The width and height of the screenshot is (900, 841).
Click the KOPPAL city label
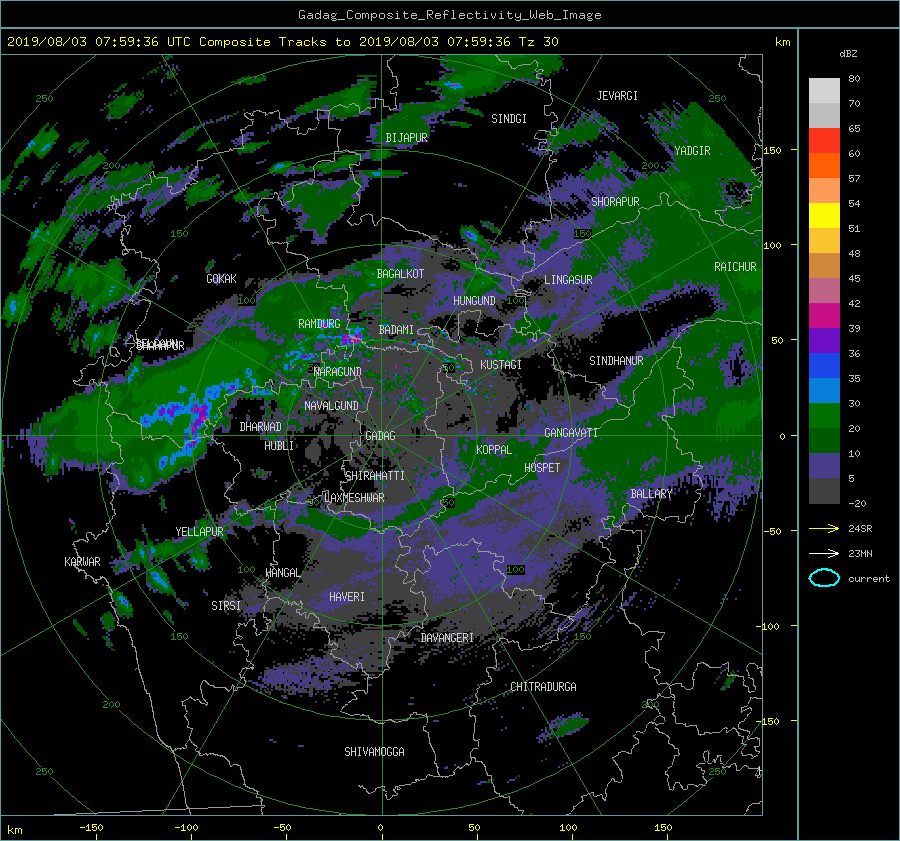coord(494,450)
